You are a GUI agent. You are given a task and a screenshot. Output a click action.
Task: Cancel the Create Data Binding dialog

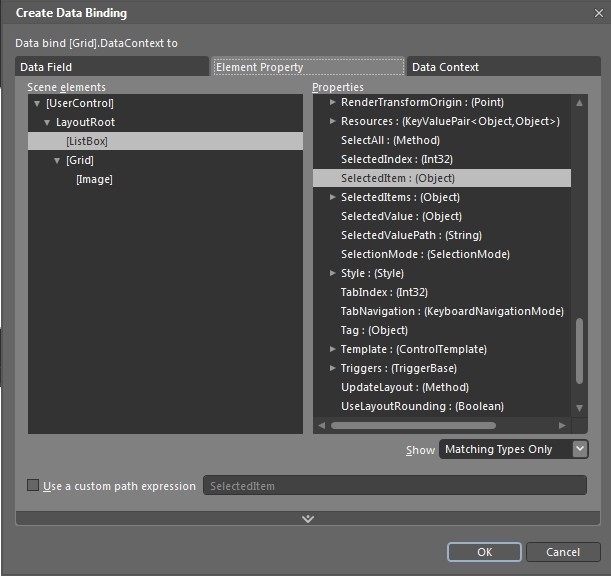point(563,552)
